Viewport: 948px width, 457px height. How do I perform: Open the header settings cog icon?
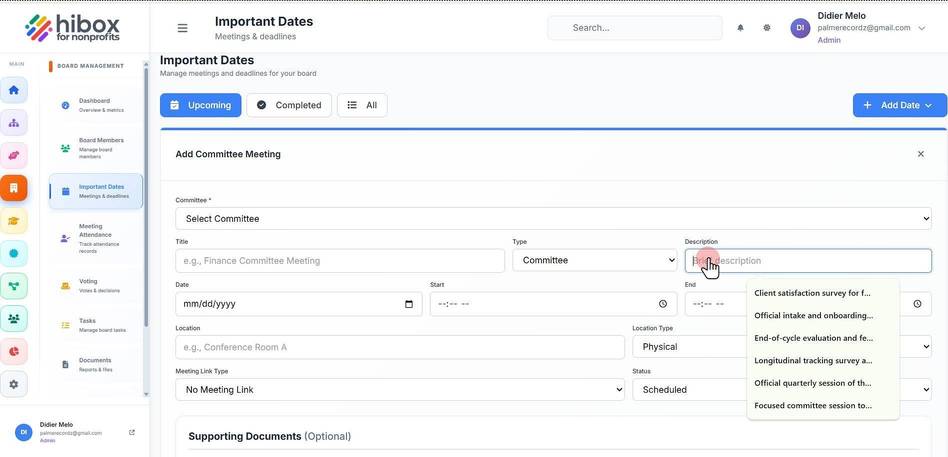(x=767, y=28)
